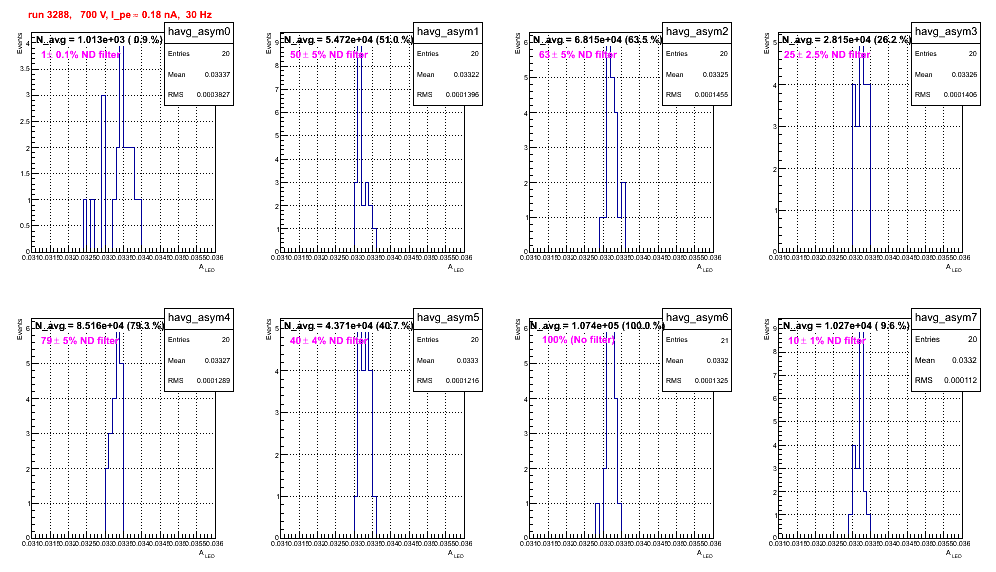The height and width of the screenshot is (572, 996).
Task: Pick the magenta 79± 5% ND filter label
Action: (80, 341)
